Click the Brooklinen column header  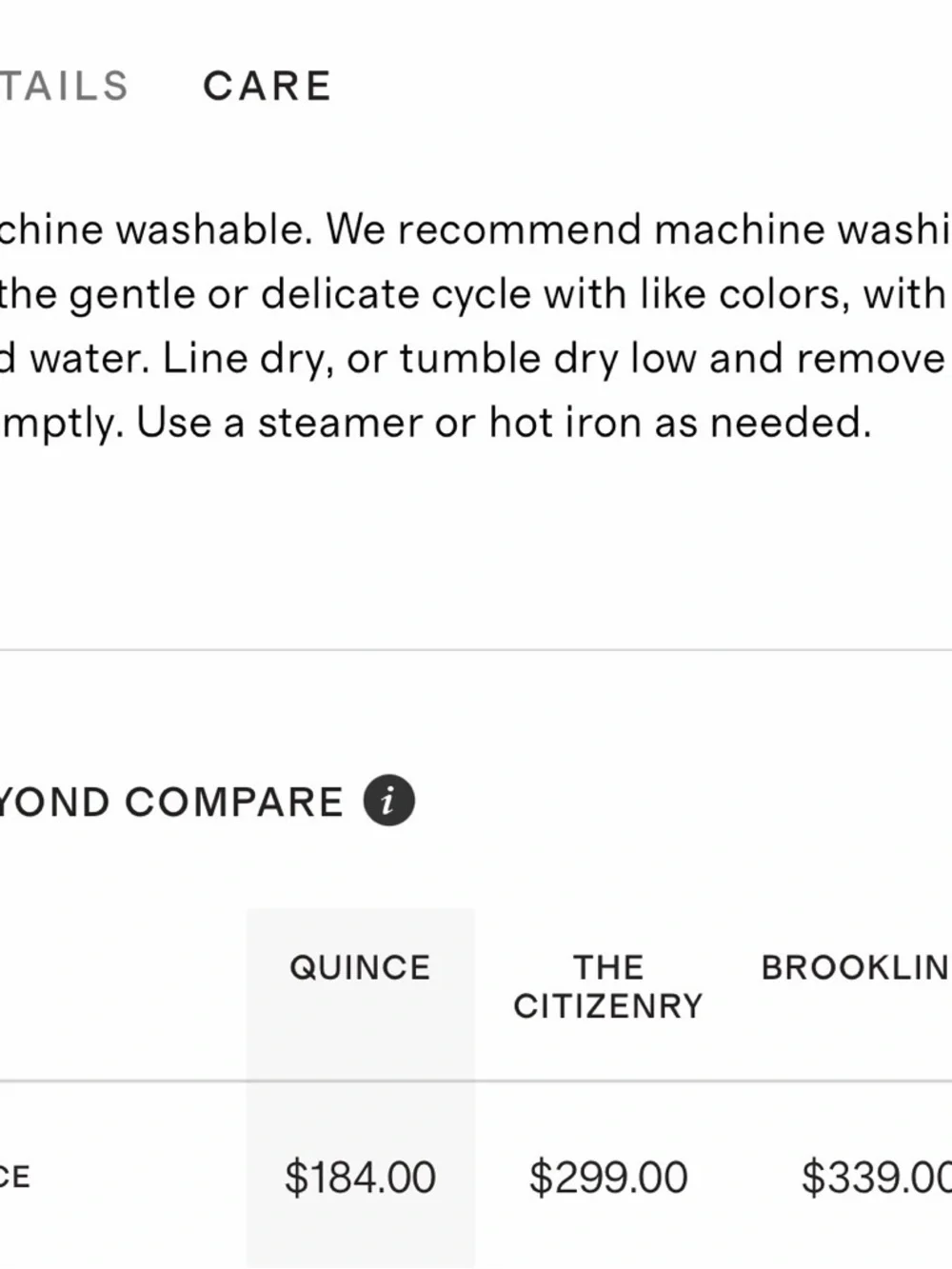point(854,967)
